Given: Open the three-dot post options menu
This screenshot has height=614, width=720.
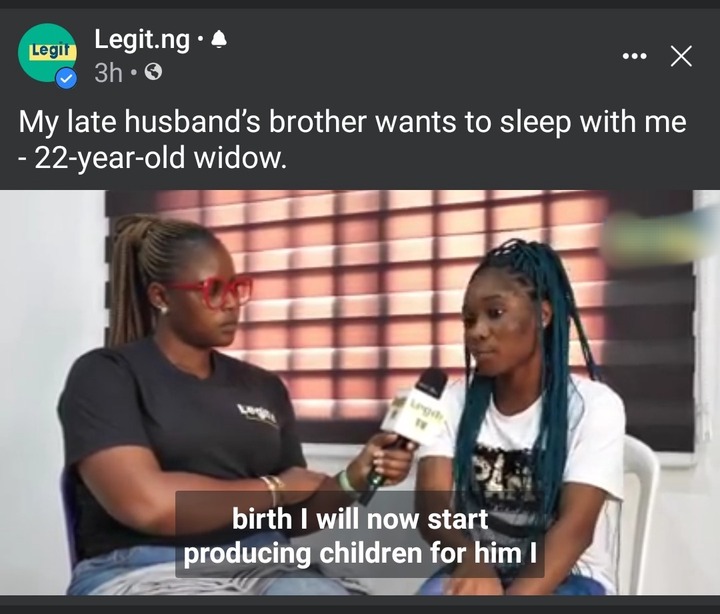Looking at the screenshot, I should coord(635,56).
